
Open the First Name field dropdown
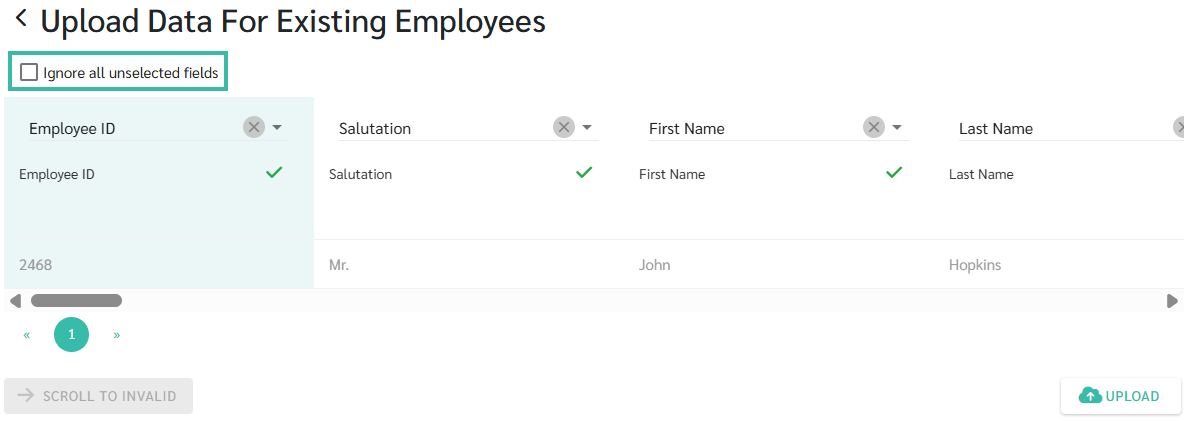[898, 128]
